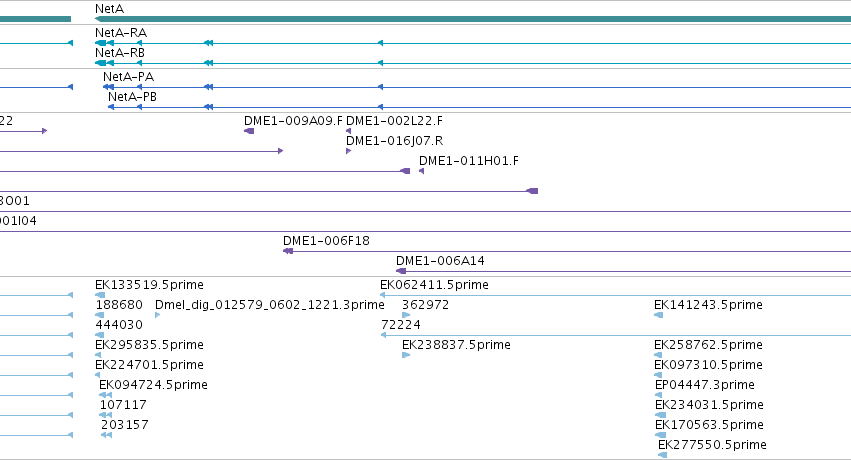
Task: Click the NetA-RB transcript label
Action: tap(119, 53)
